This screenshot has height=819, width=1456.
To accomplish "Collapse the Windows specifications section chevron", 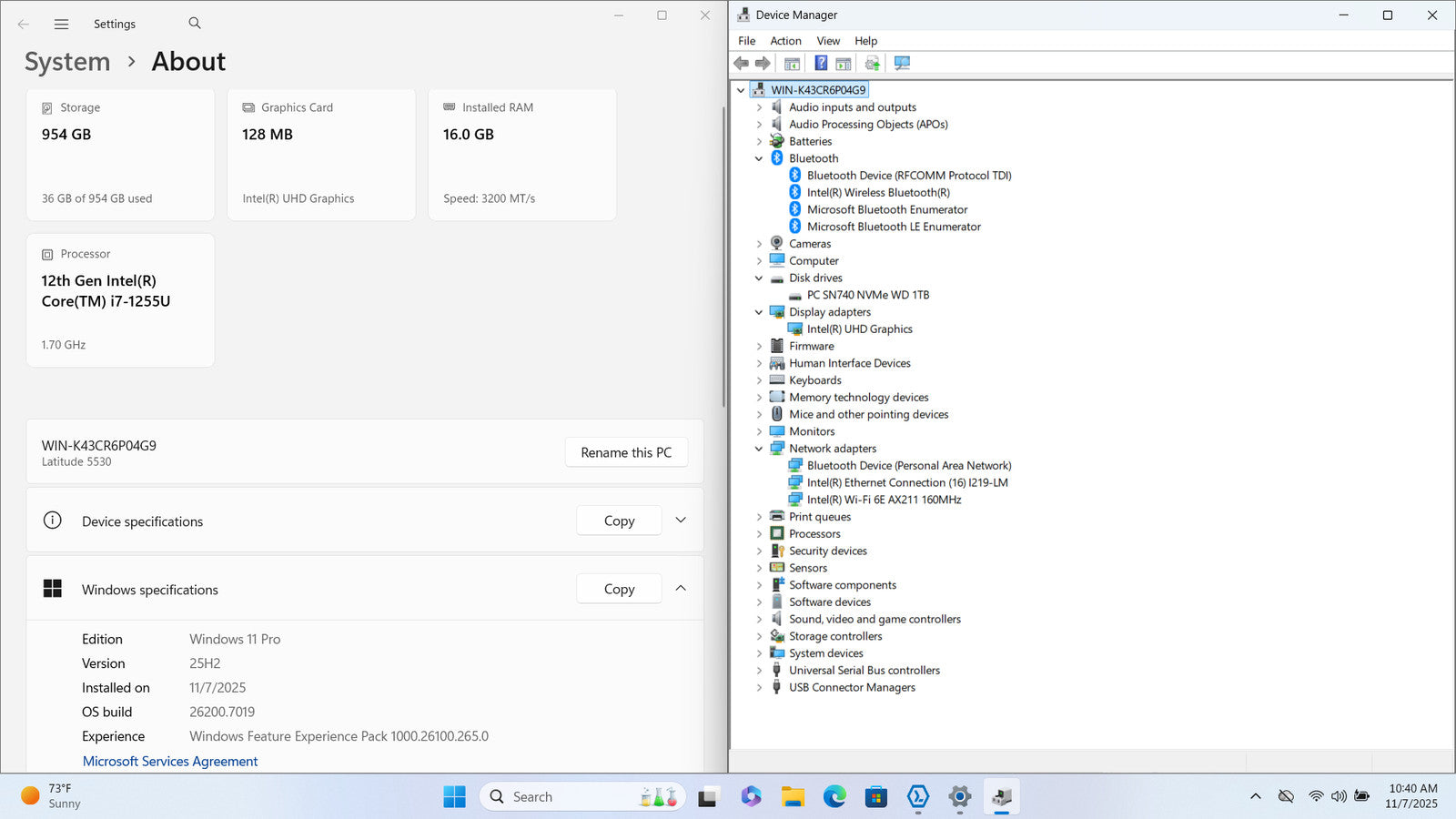I will (681, 589).
